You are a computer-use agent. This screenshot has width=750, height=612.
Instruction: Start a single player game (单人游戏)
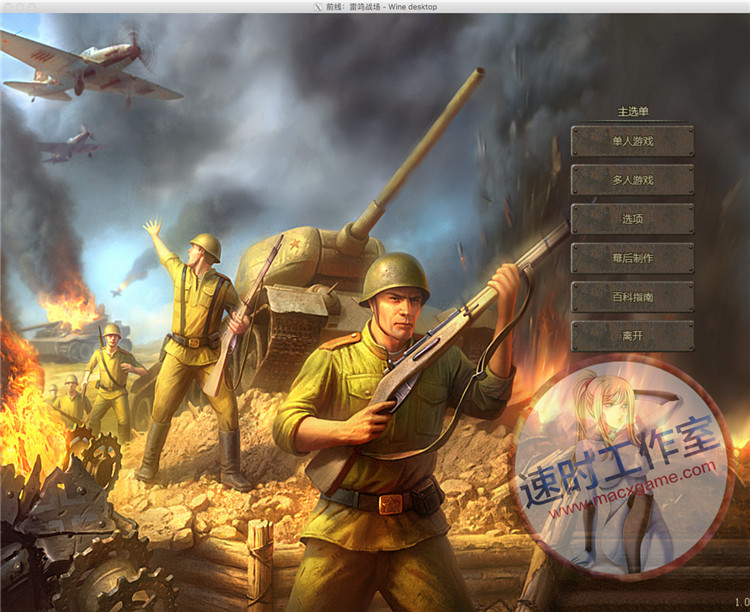[632, 141]
